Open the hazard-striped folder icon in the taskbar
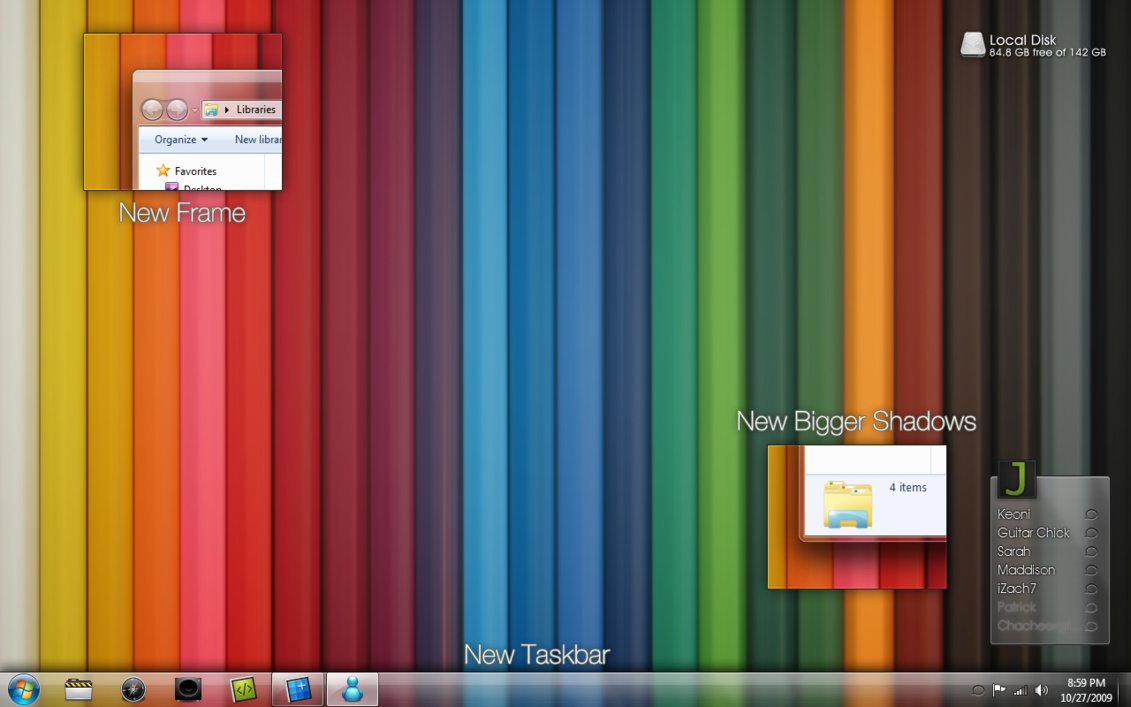The width and height of the screenshot is (1131, 707). (77, 689)
